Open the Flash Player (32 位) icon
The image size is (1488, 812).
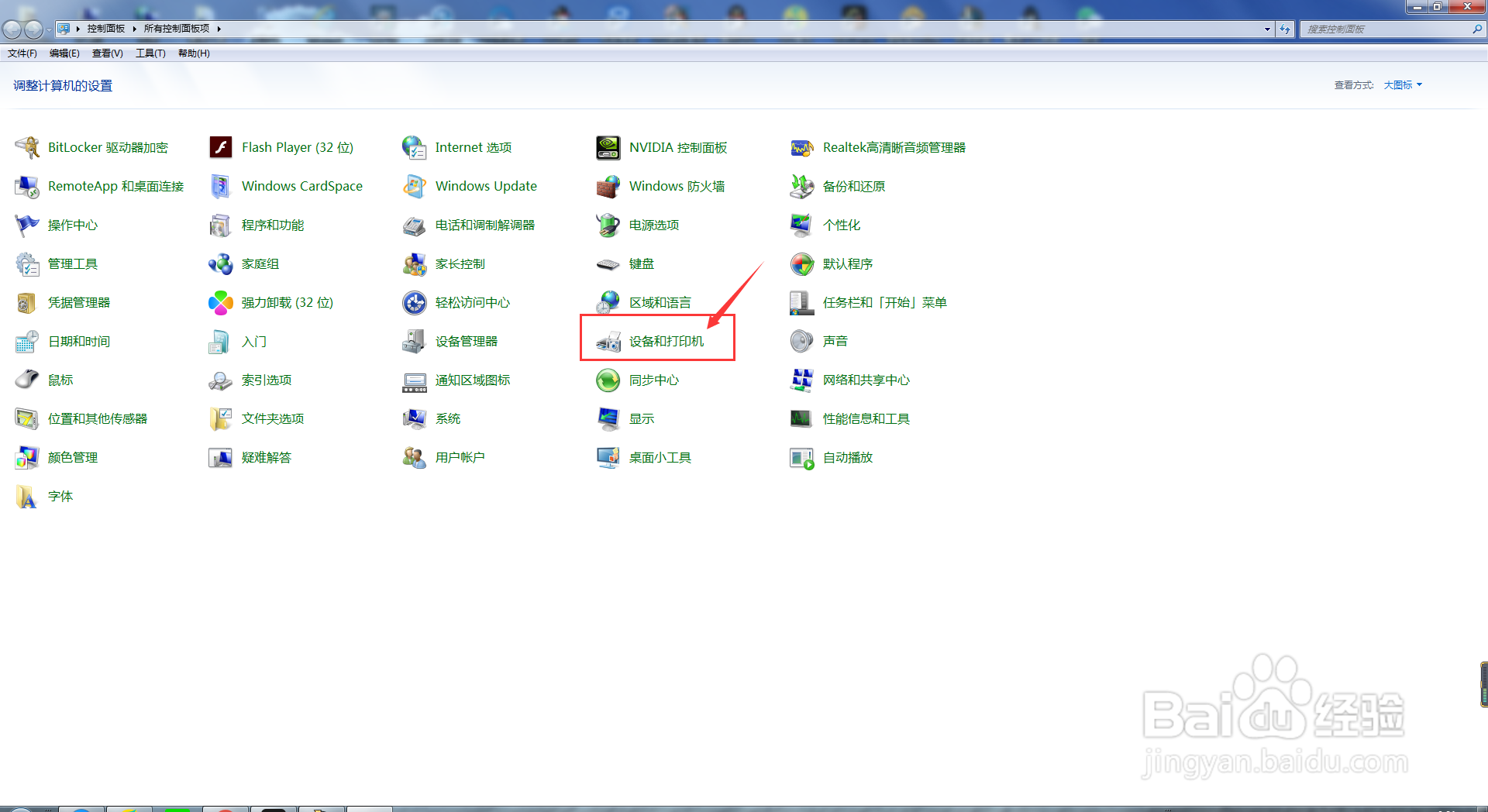[221, 147]
